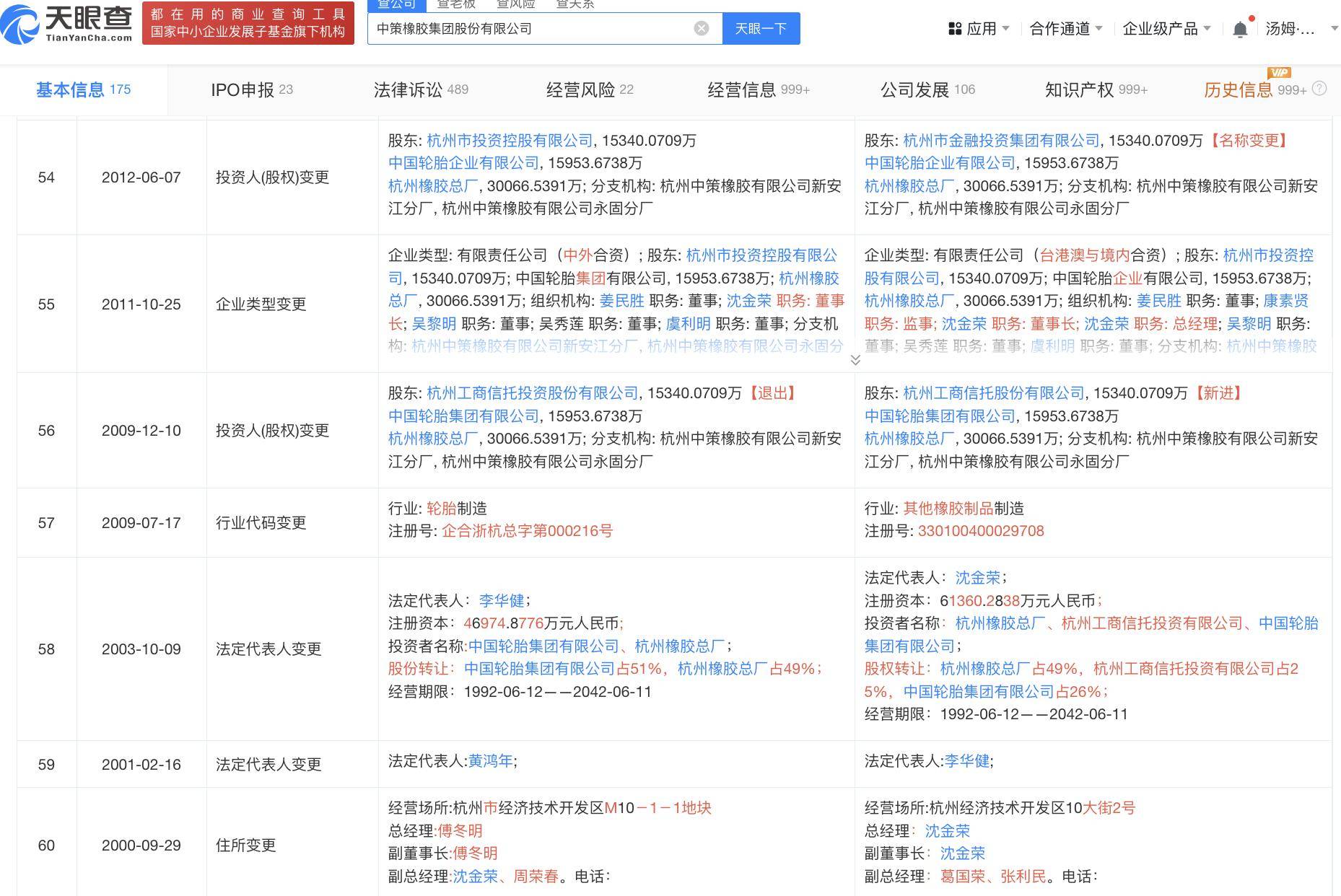The width and height of the screenshot is (1341, 896).
Task: Click the TianYanCha logo icon
Action: tap(22, 23)
